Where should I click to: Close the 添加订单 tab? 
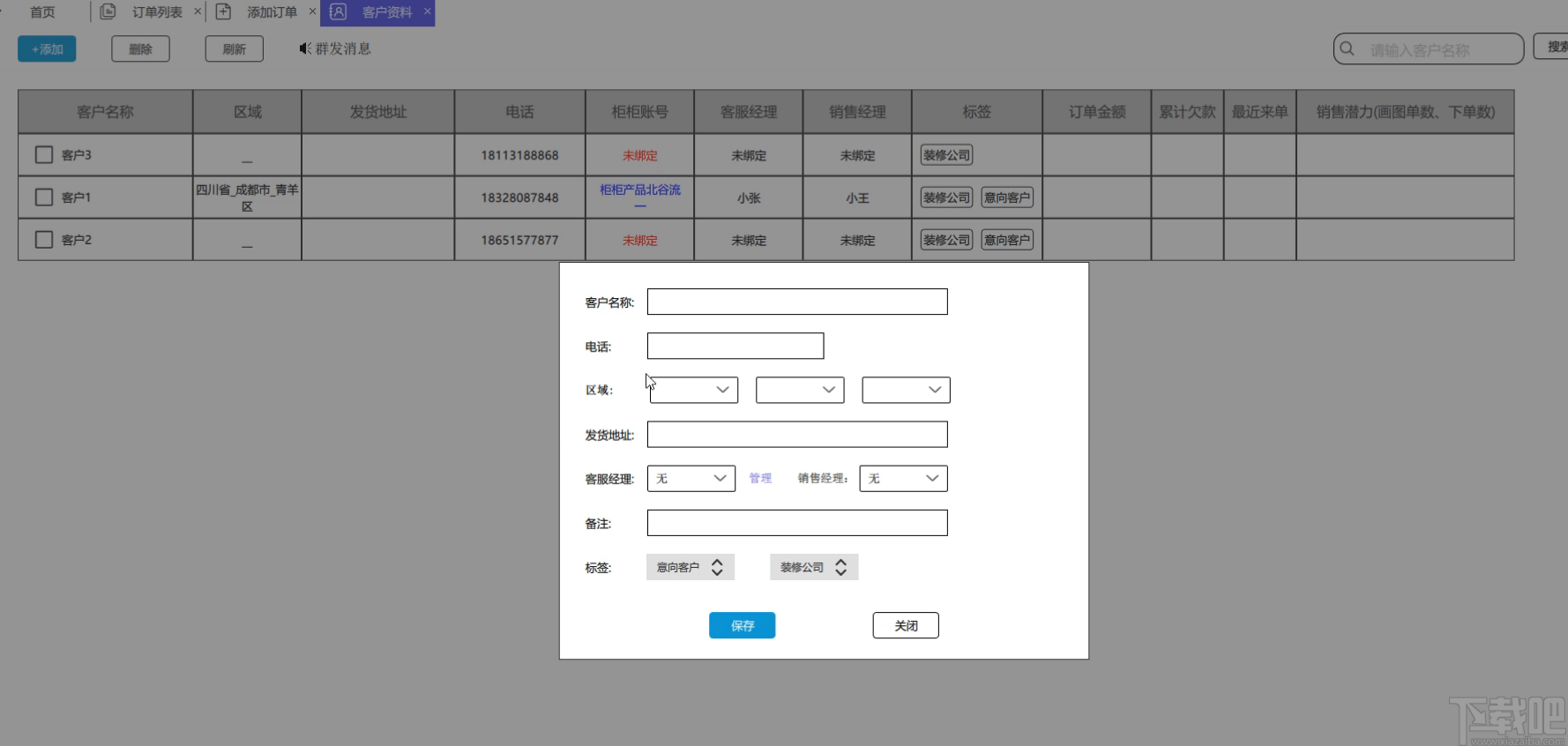coord(312,11)
